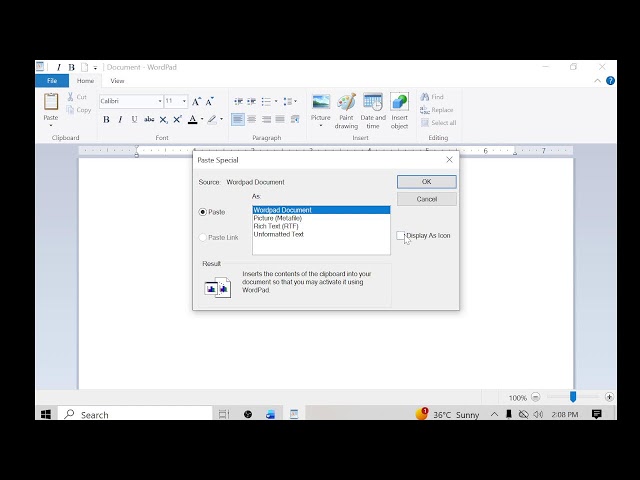Click the text highlight color marker
Image resolution: width=640 pixels, height=480 pixels.
212,120
